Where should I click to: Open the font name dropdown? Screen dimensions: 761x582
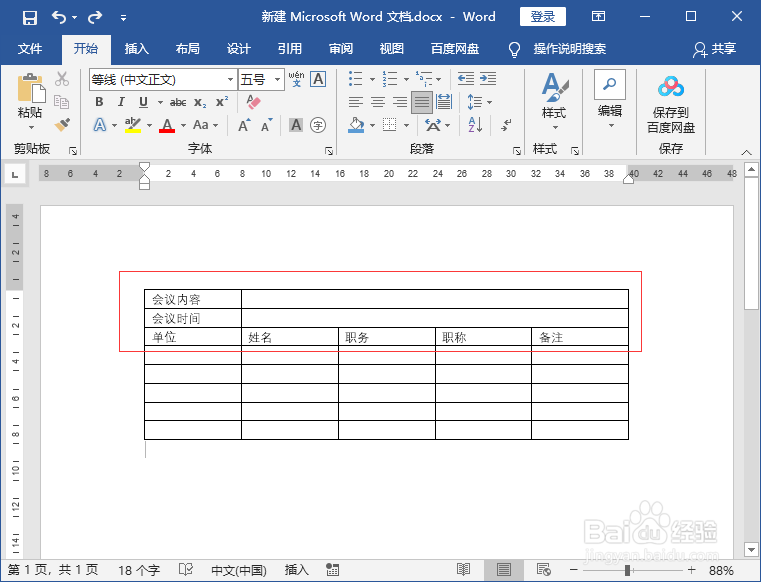pos(230,79)
